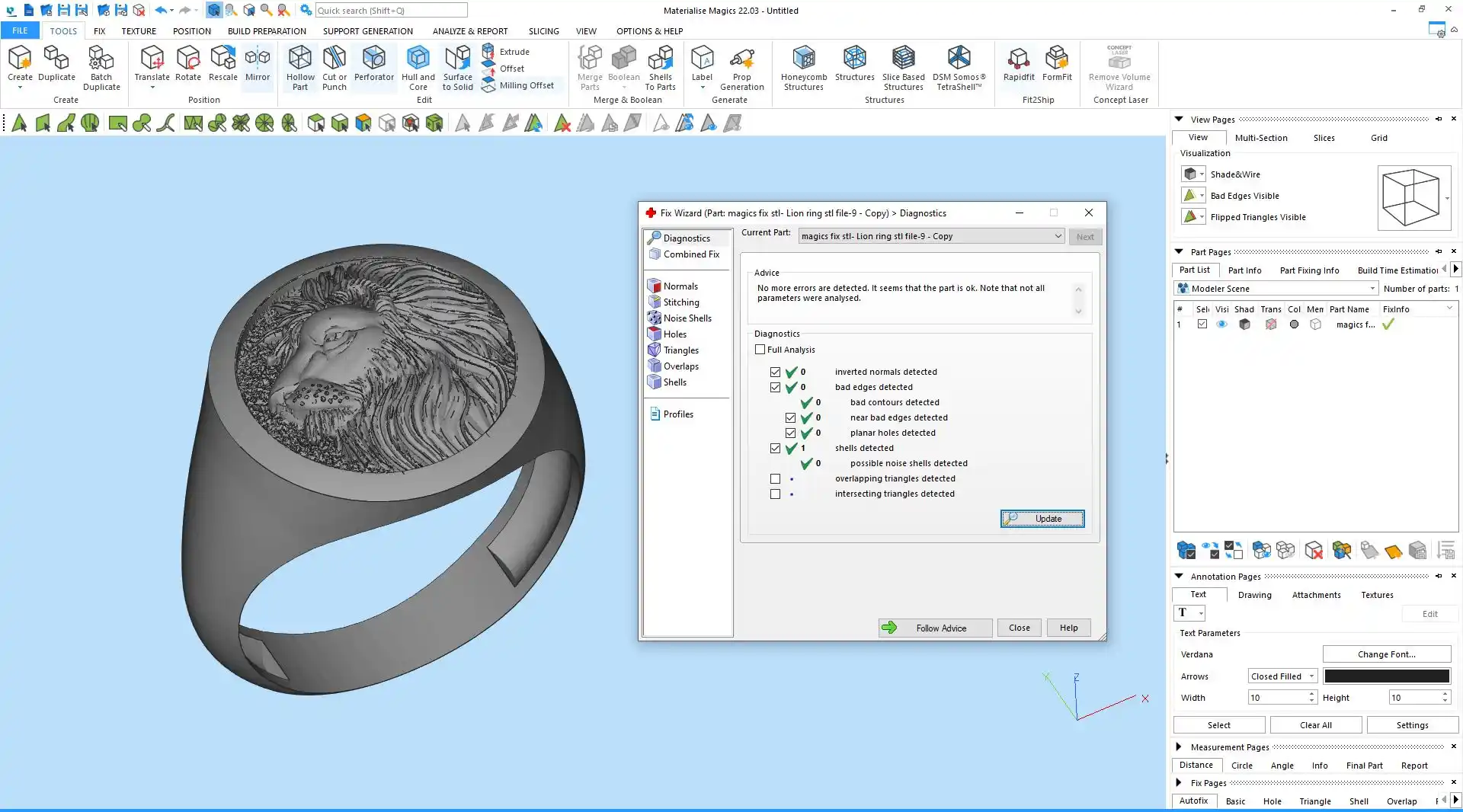Click the black annotation color swatch

pyautogui.click(x=1386, y=676)
